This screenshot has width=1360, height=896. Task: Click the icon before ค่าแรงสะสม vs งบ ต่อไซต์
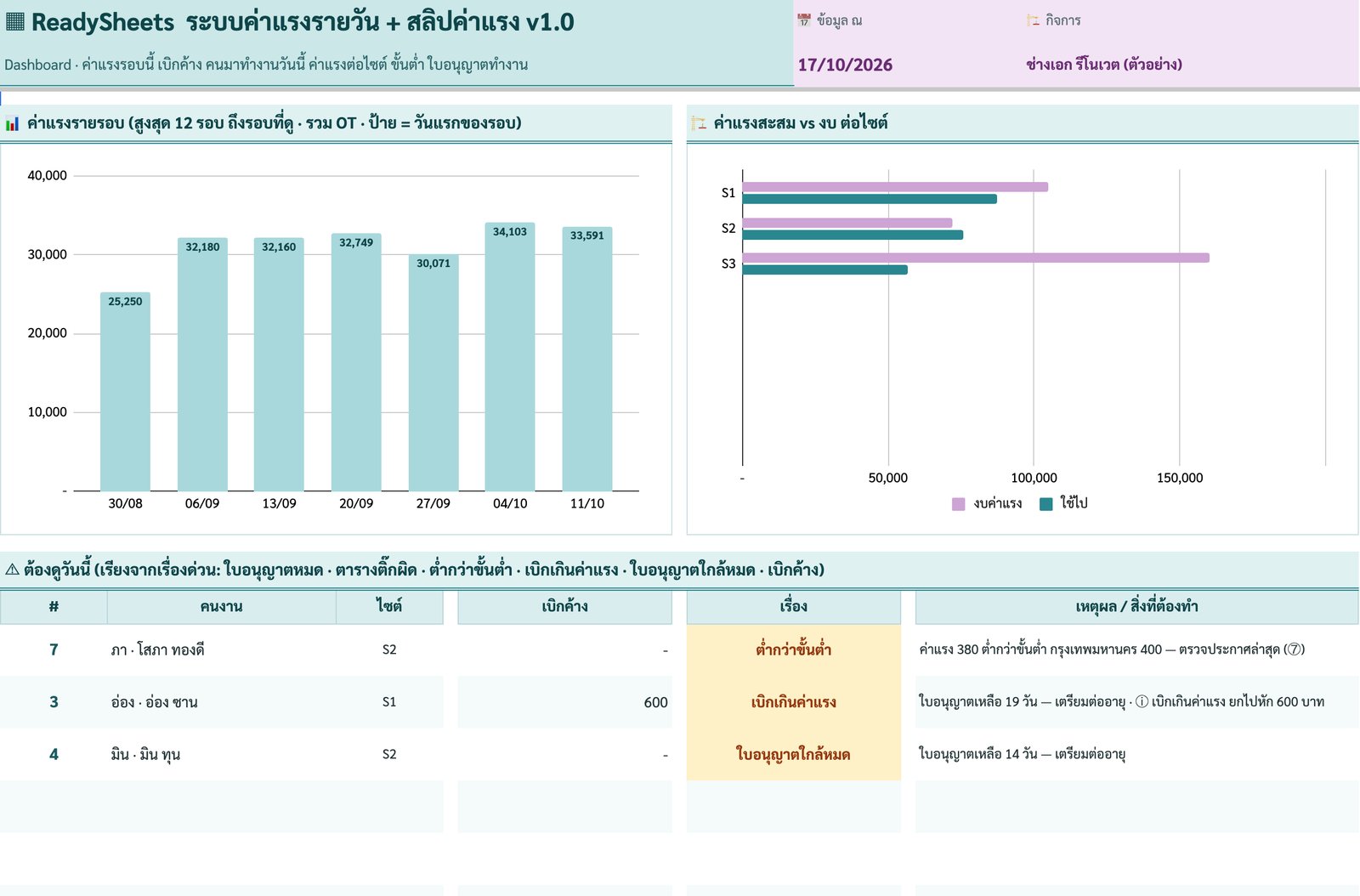click(x=699, y=124)
